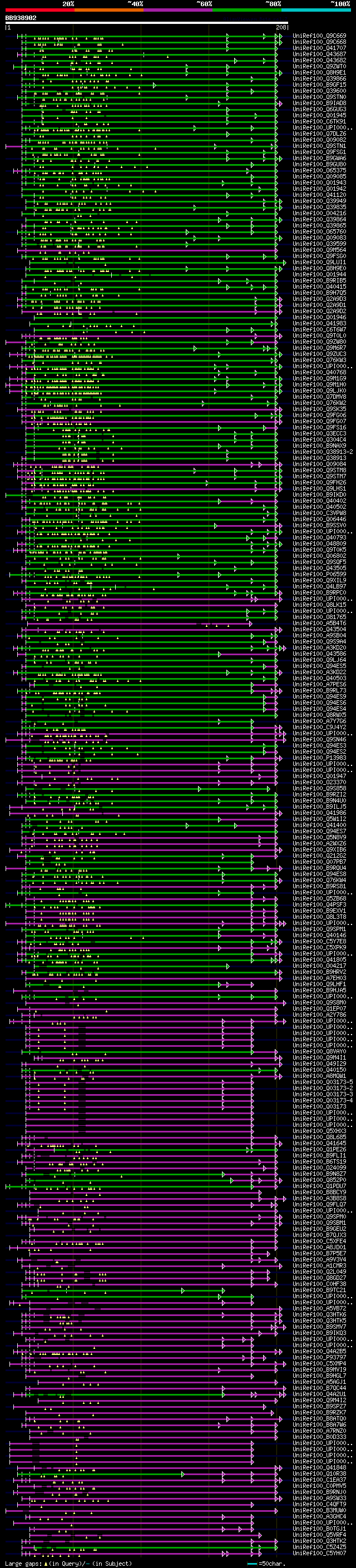Open the UniRef100_Q41986 hit
356x1568 pixels.
pyautogui.click(x=319, y=813)
